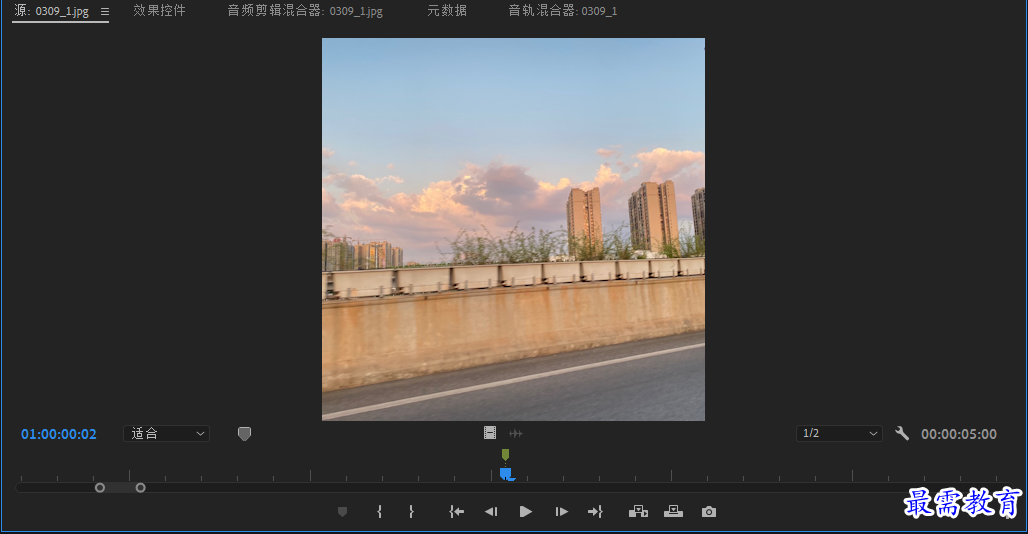Click the drag video only filmstrip icon

tap(490, 432)
